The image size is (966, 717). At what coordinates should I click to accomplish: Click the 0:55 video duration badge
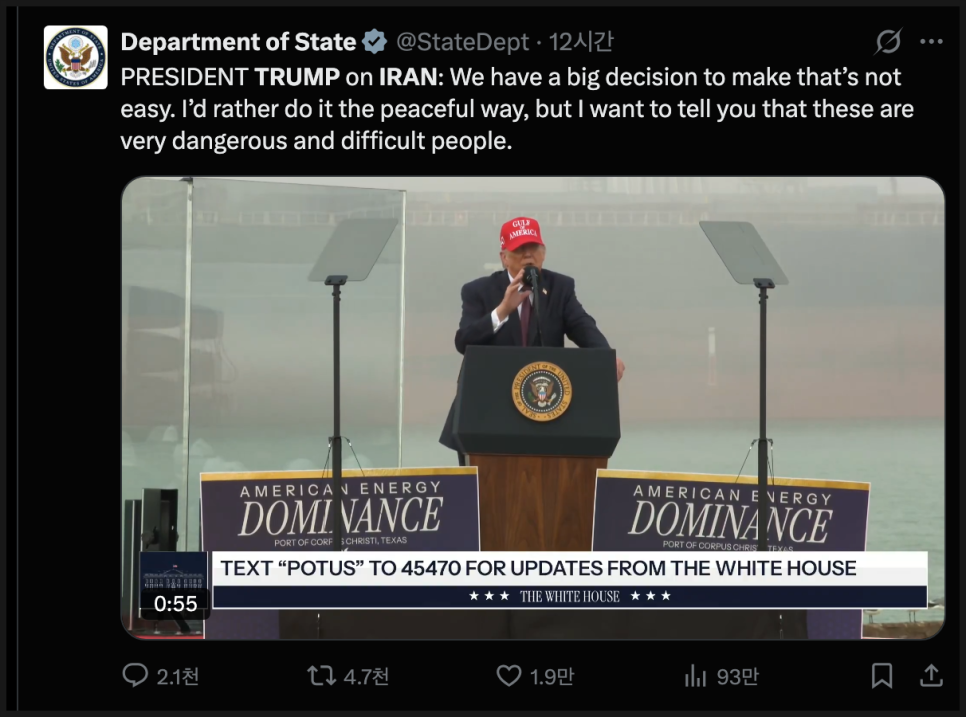tap(175, 603)
